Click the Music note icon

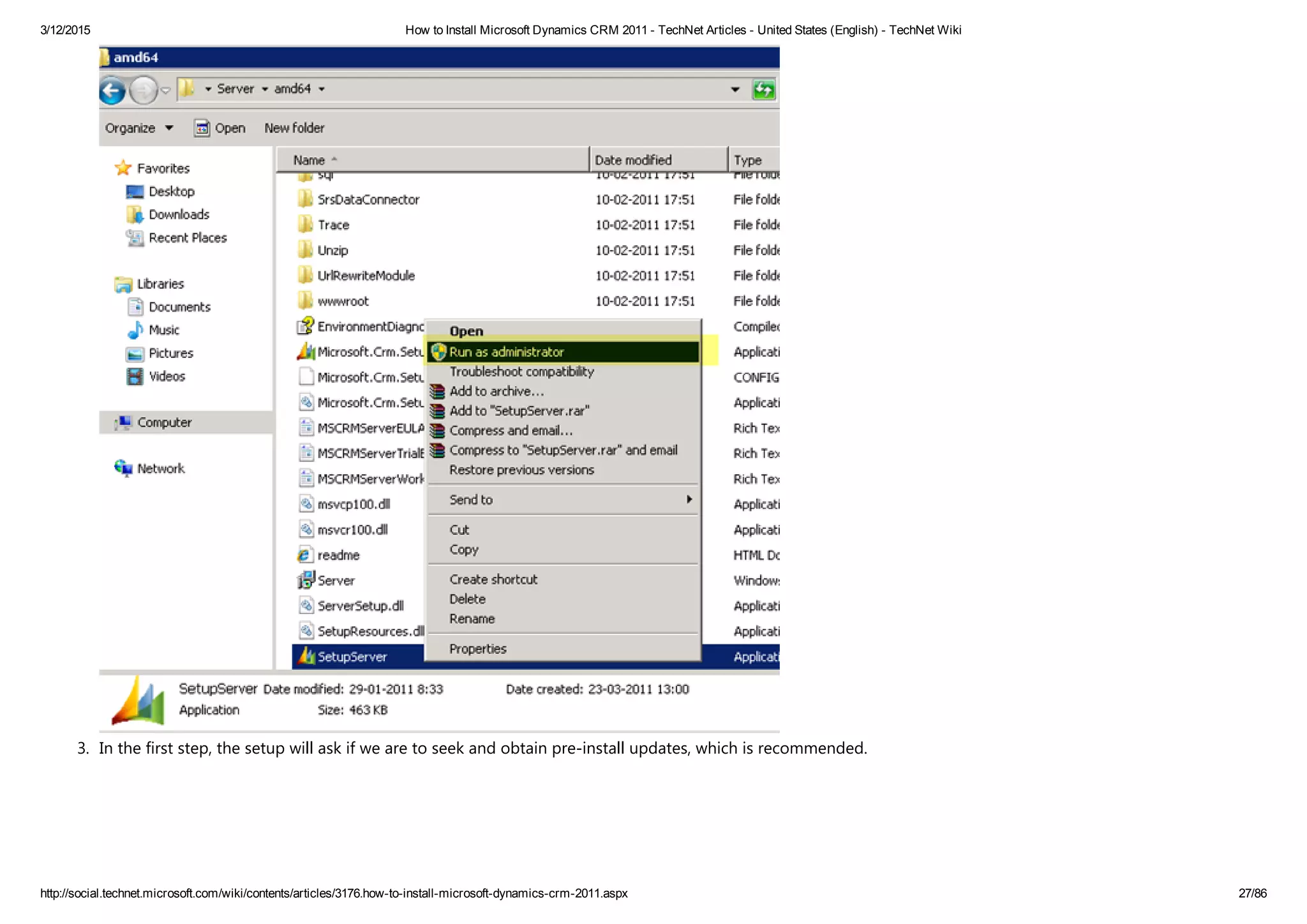pos(135,331)
